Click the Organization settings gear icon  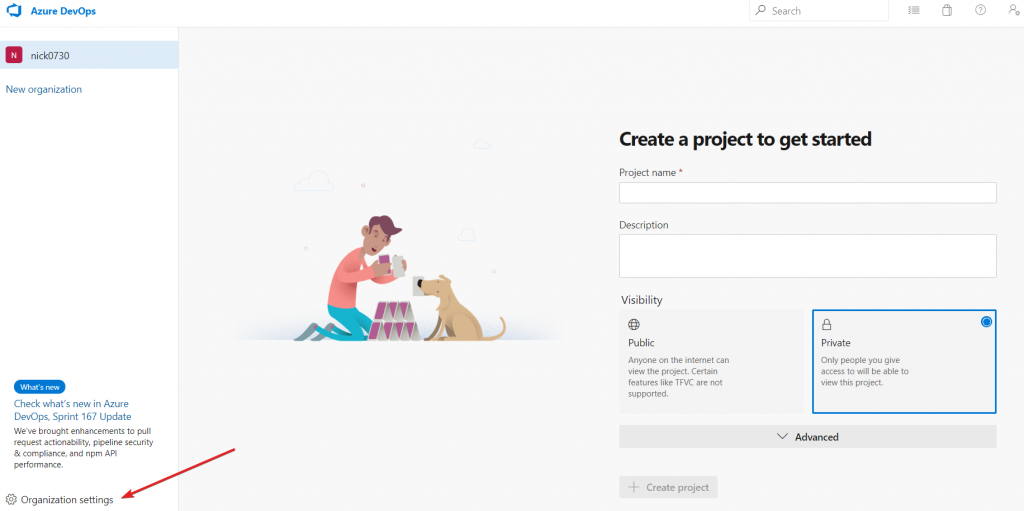[x=11, y=500]
